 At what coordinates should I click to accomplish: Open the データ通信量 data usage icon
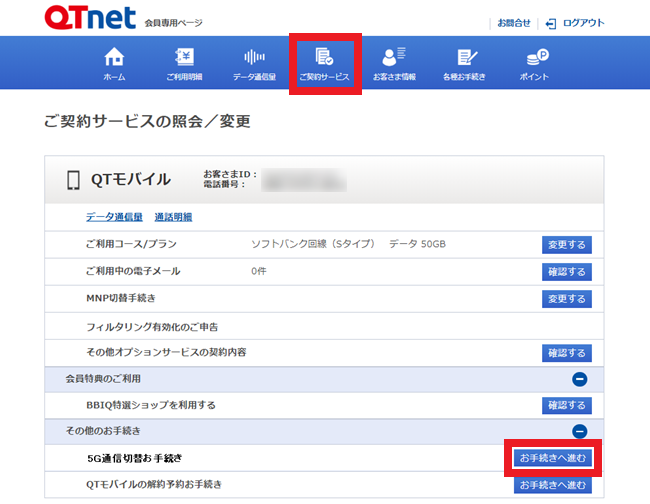(254, 64)
